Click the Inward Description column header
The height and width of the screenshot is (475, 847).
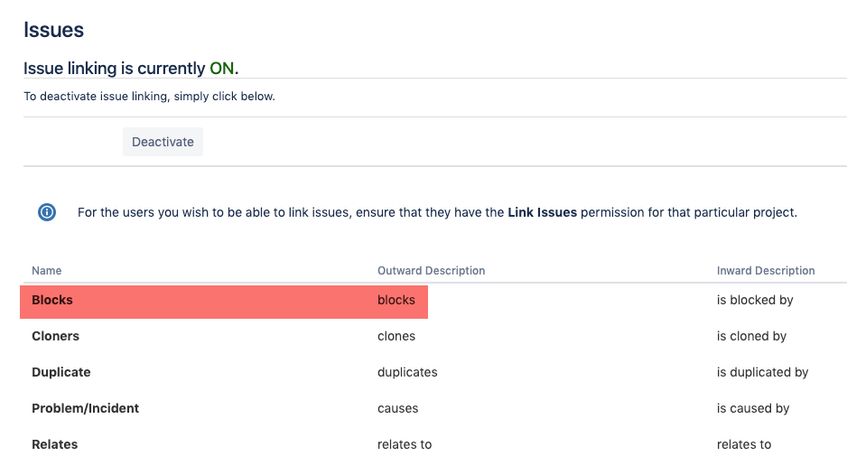click(x=765, y=271)
